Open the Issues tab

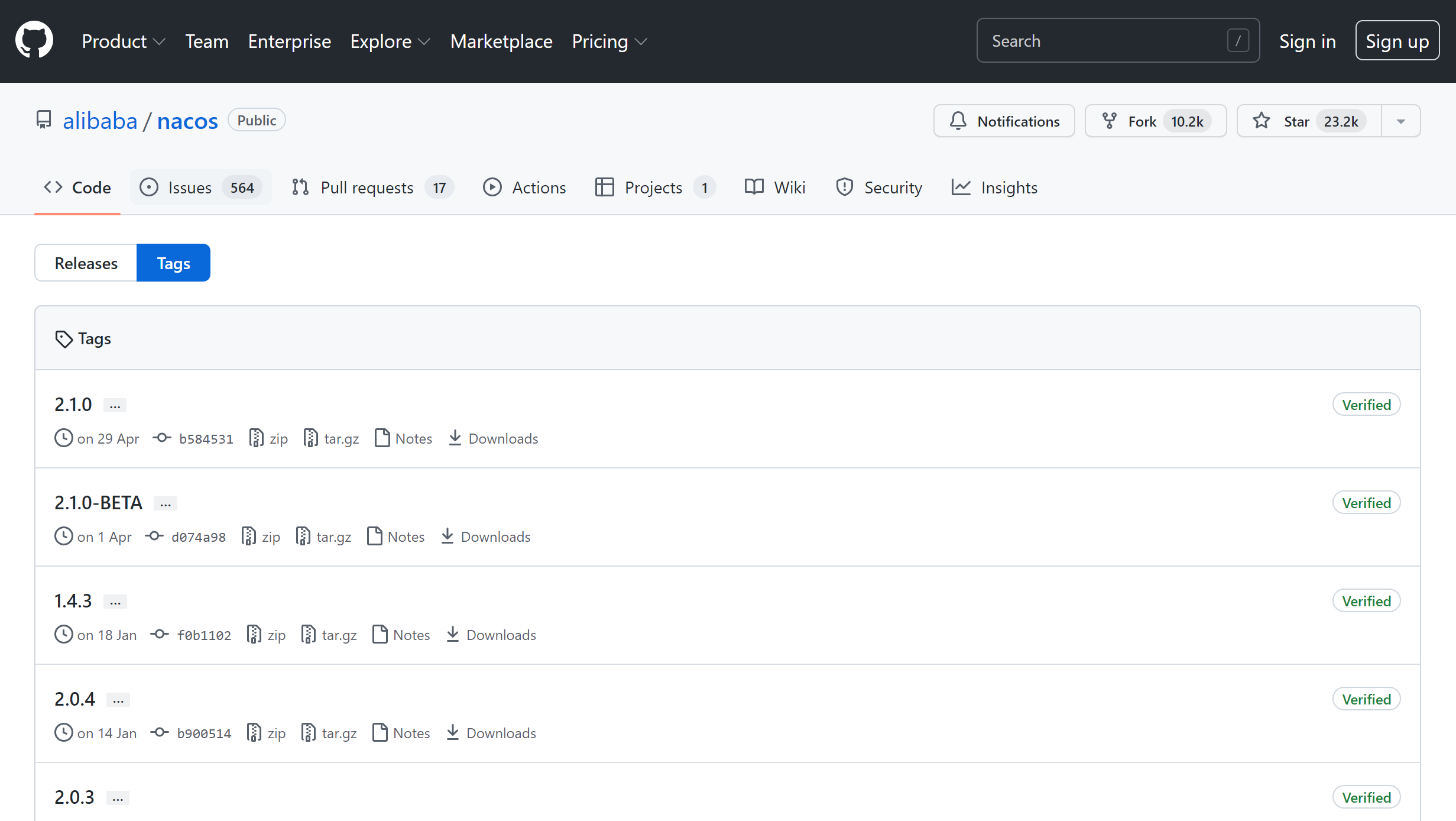click(201, 188)
